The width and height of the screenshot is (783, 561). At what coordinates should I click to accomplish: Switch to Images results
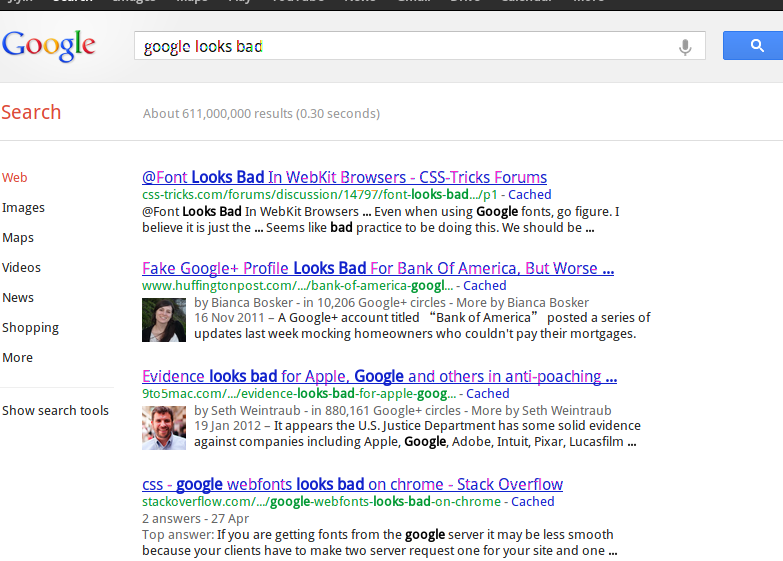(x=23, y=207)
